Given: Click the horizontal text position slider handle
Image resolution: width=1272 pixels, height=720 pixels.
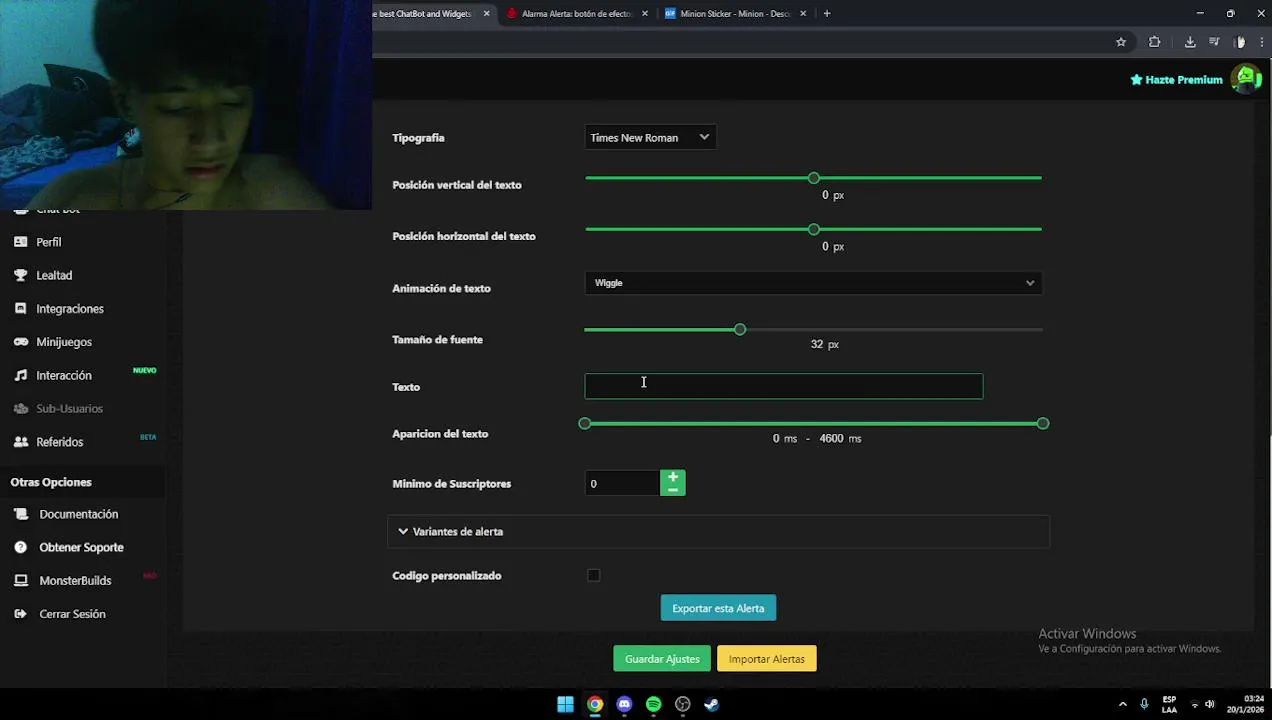Looking at the screenshot, I should (x=814, y=229).
